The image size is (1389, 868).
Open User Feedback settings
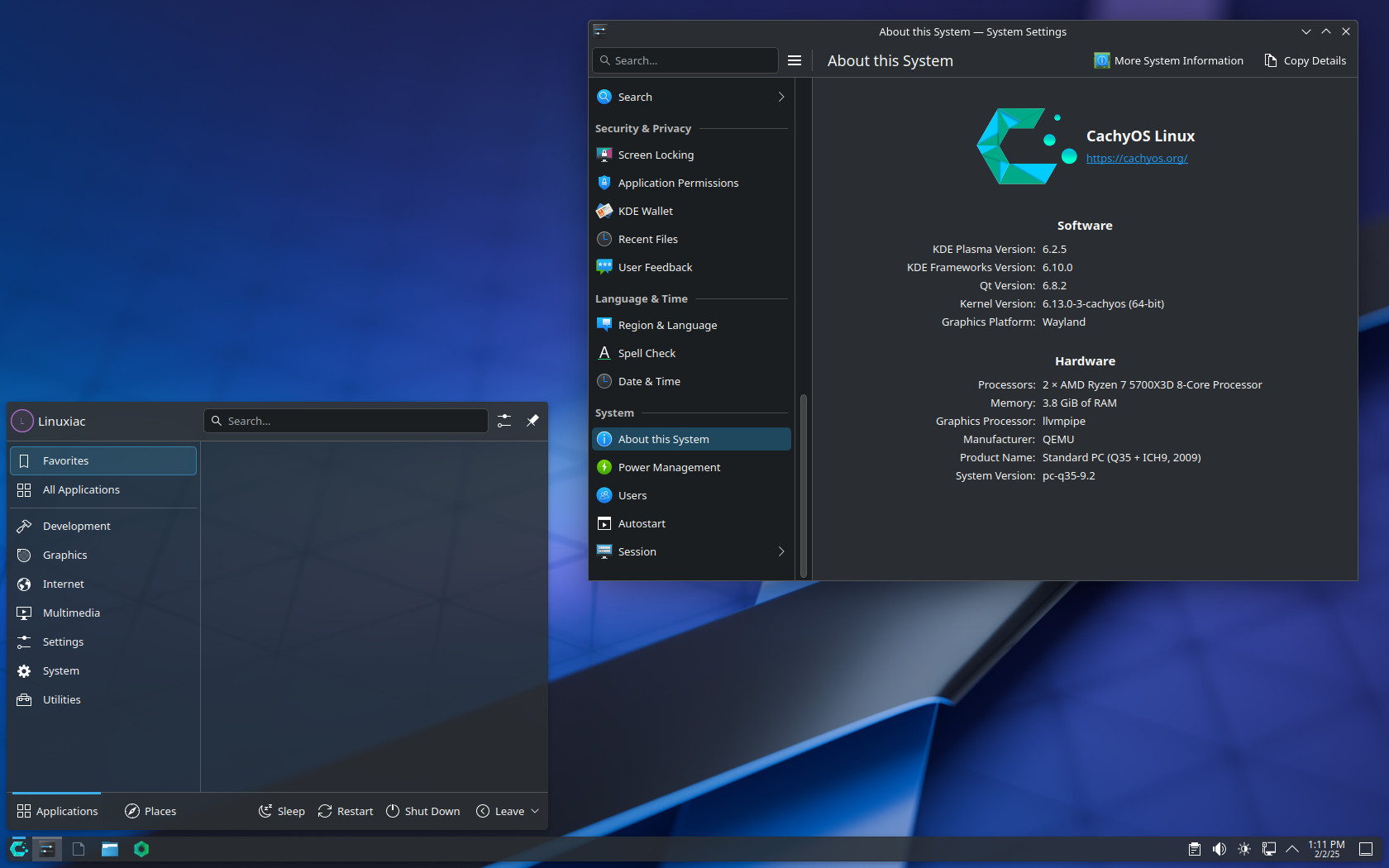point(691,267)
